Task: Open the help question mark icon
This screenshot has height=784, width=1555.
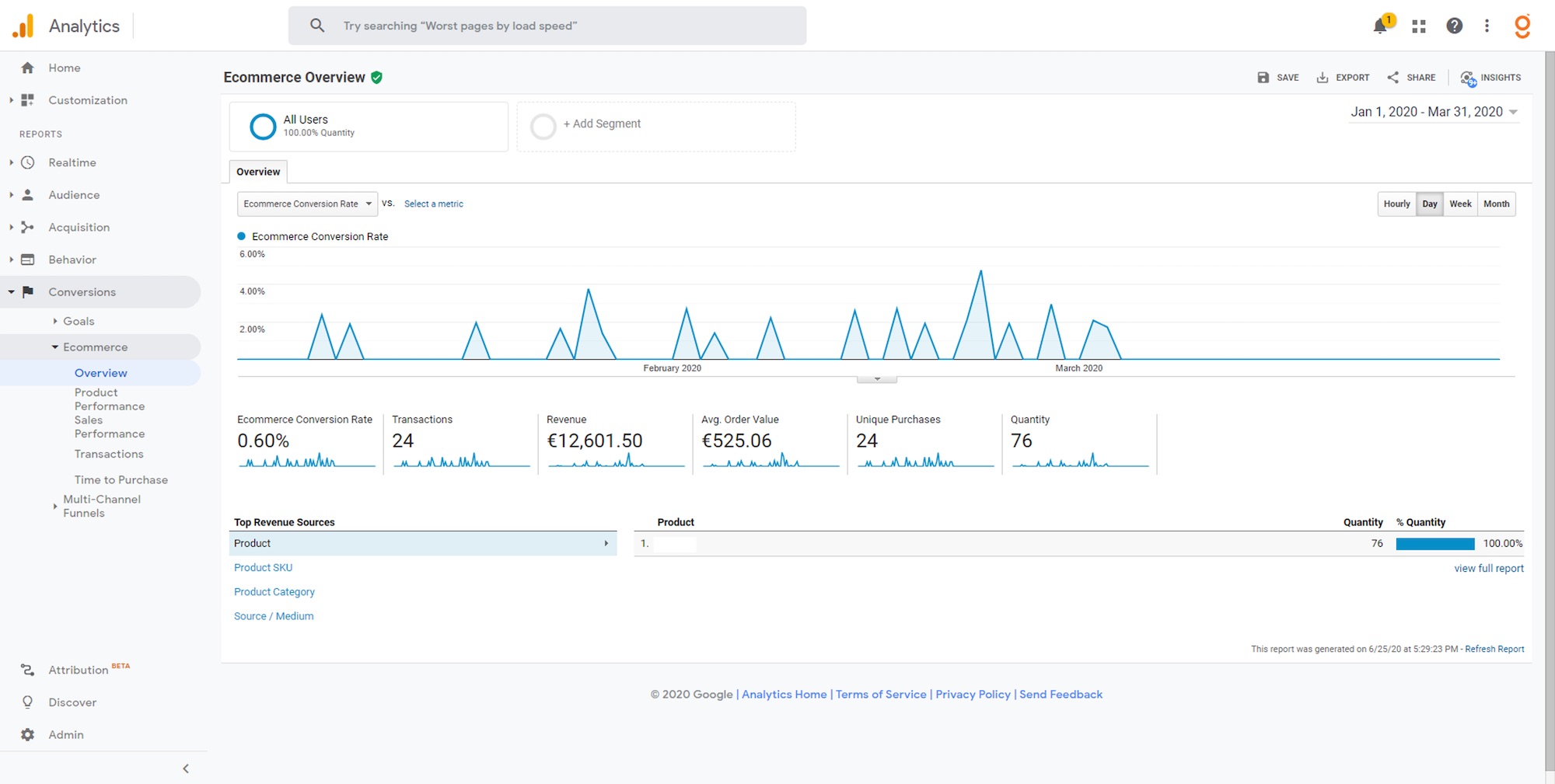Action: tap(1454, 26)
